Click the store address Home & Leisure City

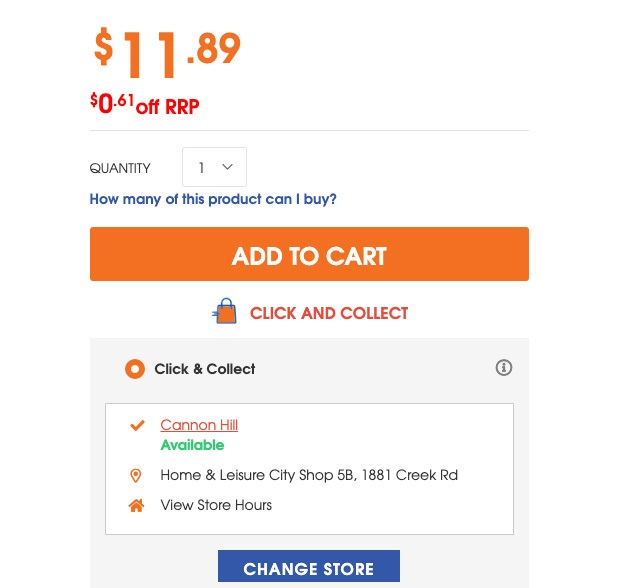tap(309, 475)
